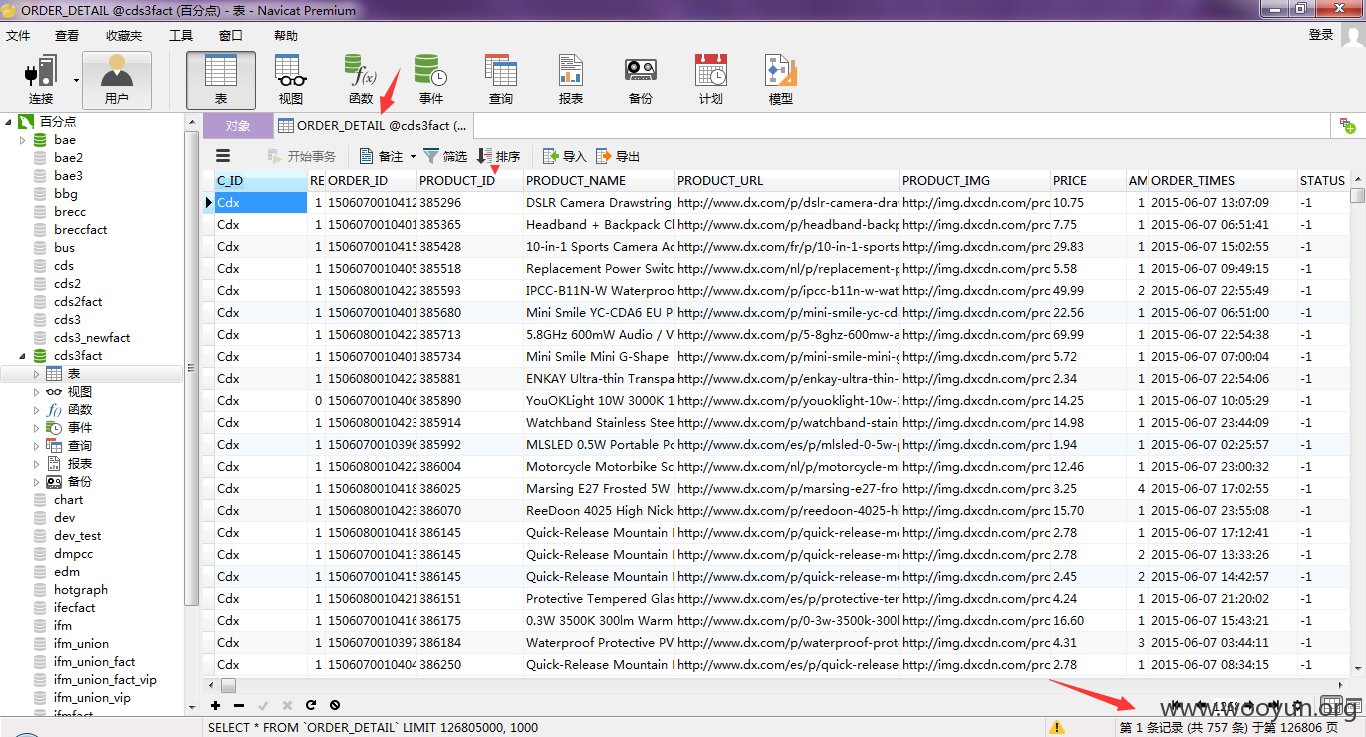Image resolution: width=1366 pixels, height=737 pixels.
Task: Click the grid vertical scrollbar thumb
Action: click(1357, 195)
